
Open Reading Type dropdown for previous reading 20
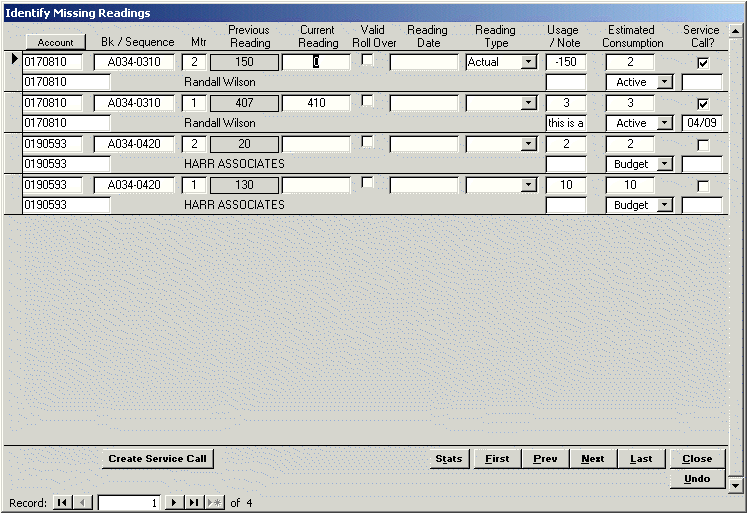[x=528, y=144]
